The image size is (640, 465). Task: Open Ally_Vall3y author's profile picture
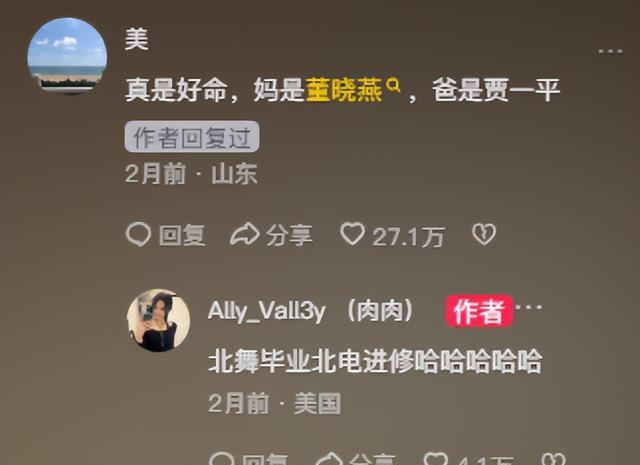tap(158, 320)
